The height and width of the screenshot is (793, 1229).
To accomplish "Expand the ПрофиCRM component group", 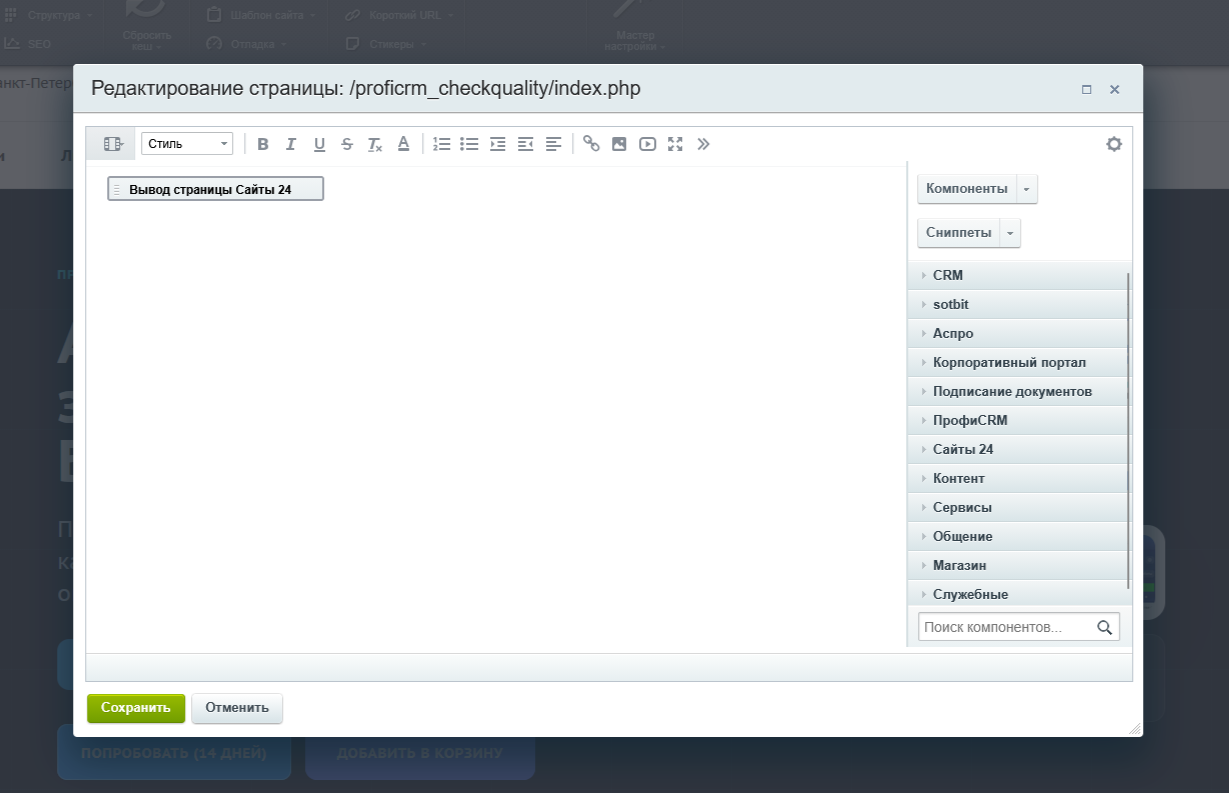I will tap(1017, 420).
